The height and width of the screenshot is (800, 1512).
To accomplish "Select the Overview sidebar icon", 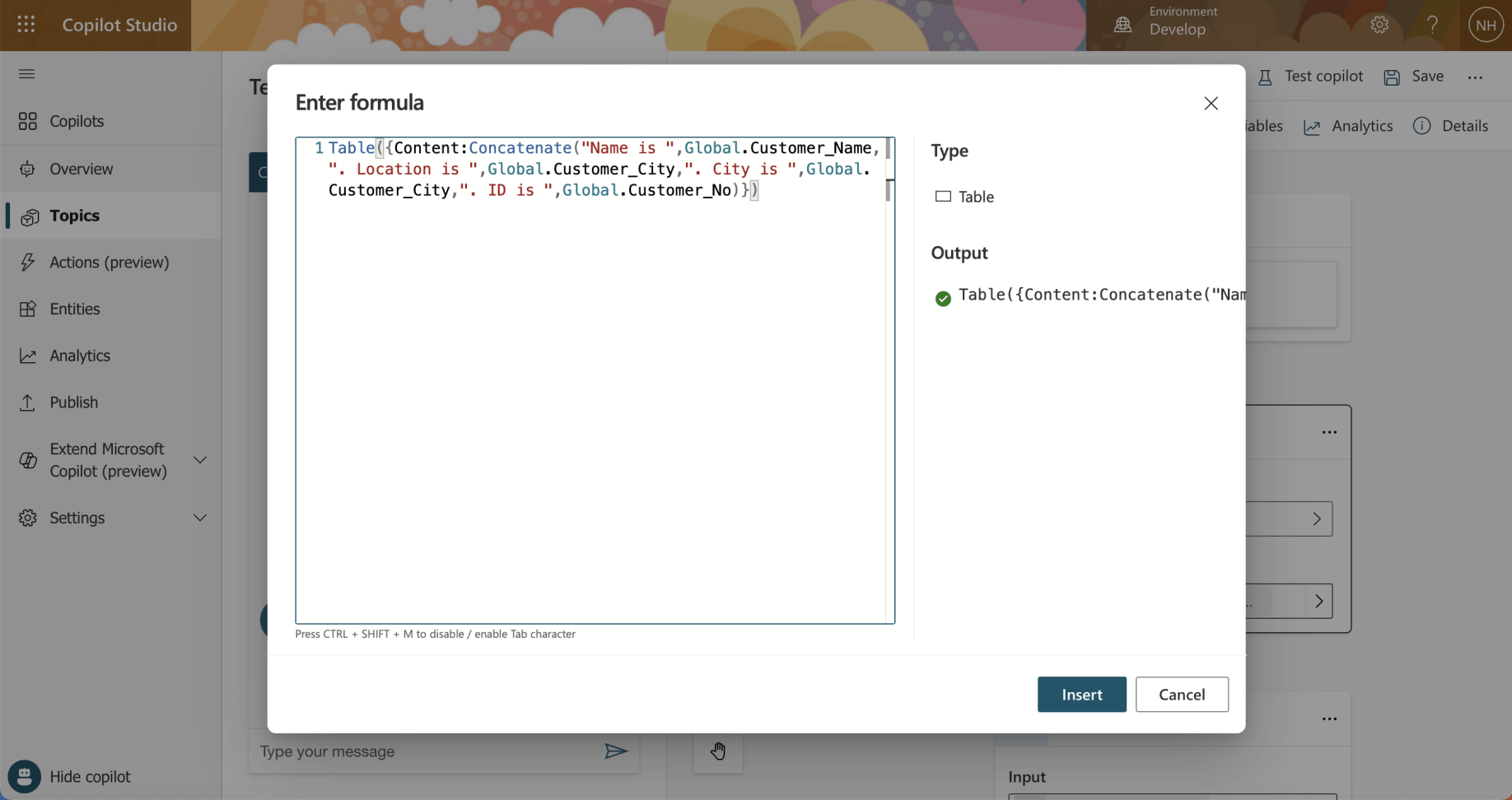I will pyautogui.click(x=28, y=169).
